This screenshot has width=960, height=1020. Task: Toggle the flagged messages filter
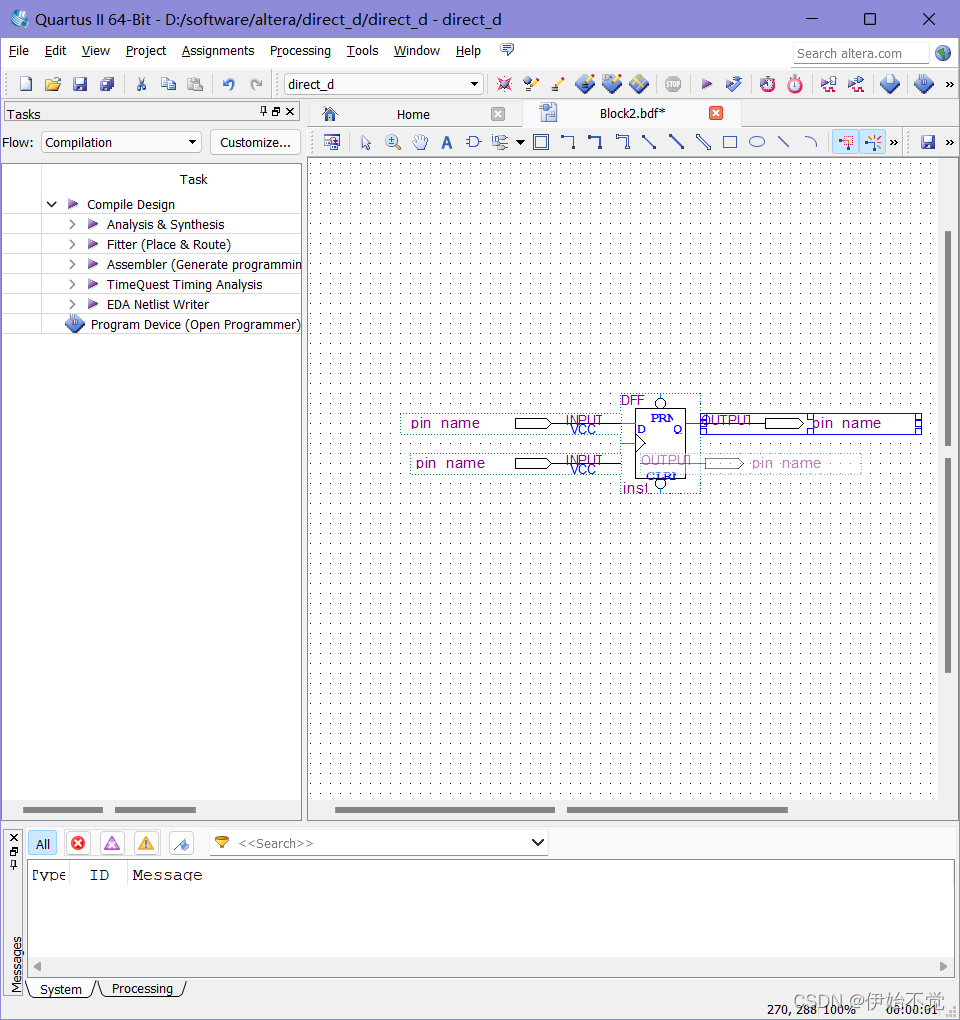click(181, 844)
